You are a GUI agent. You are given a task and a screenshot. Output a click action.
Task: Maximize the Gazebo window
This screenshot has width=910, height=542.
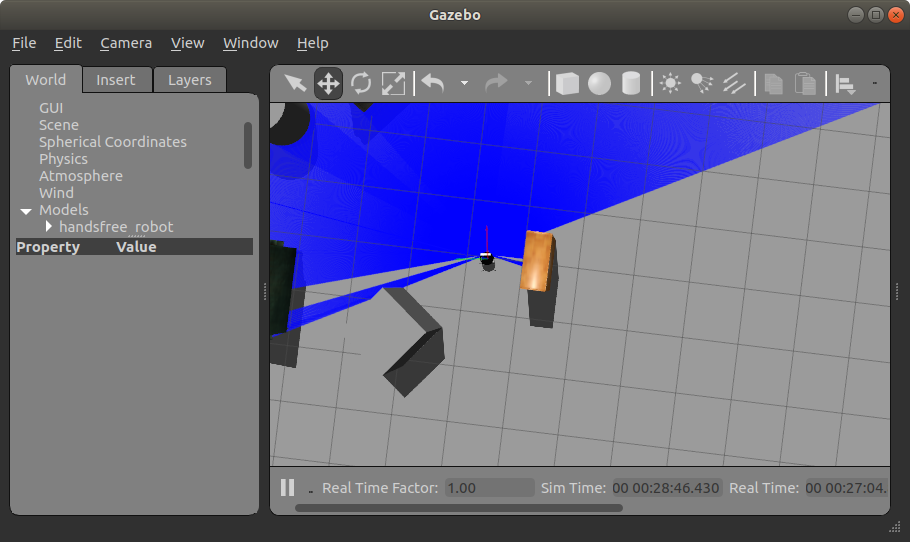point(876,15)
